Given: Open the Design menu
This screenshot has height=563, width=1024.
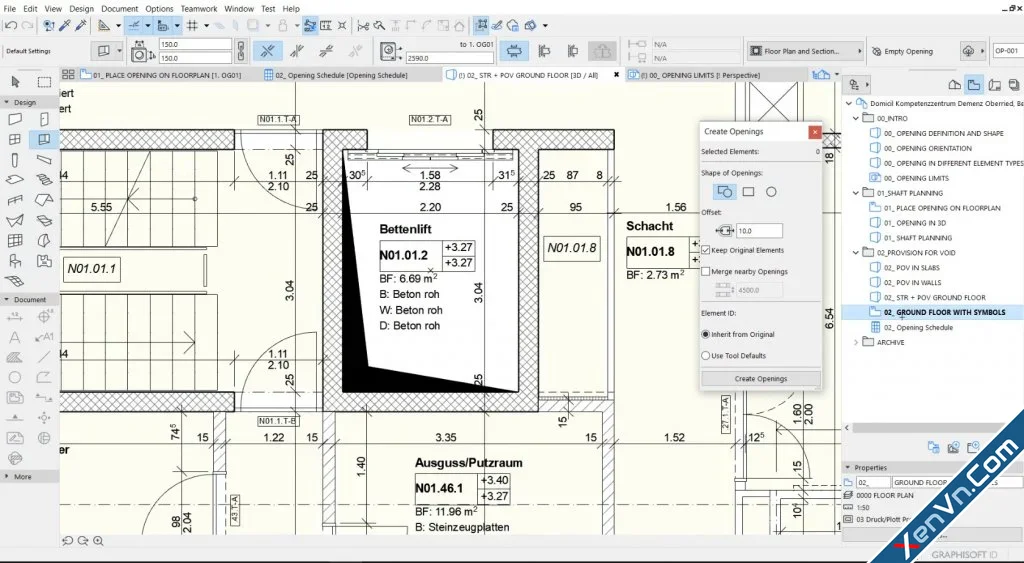Looking at the screenshot, I should pos(82,8).
